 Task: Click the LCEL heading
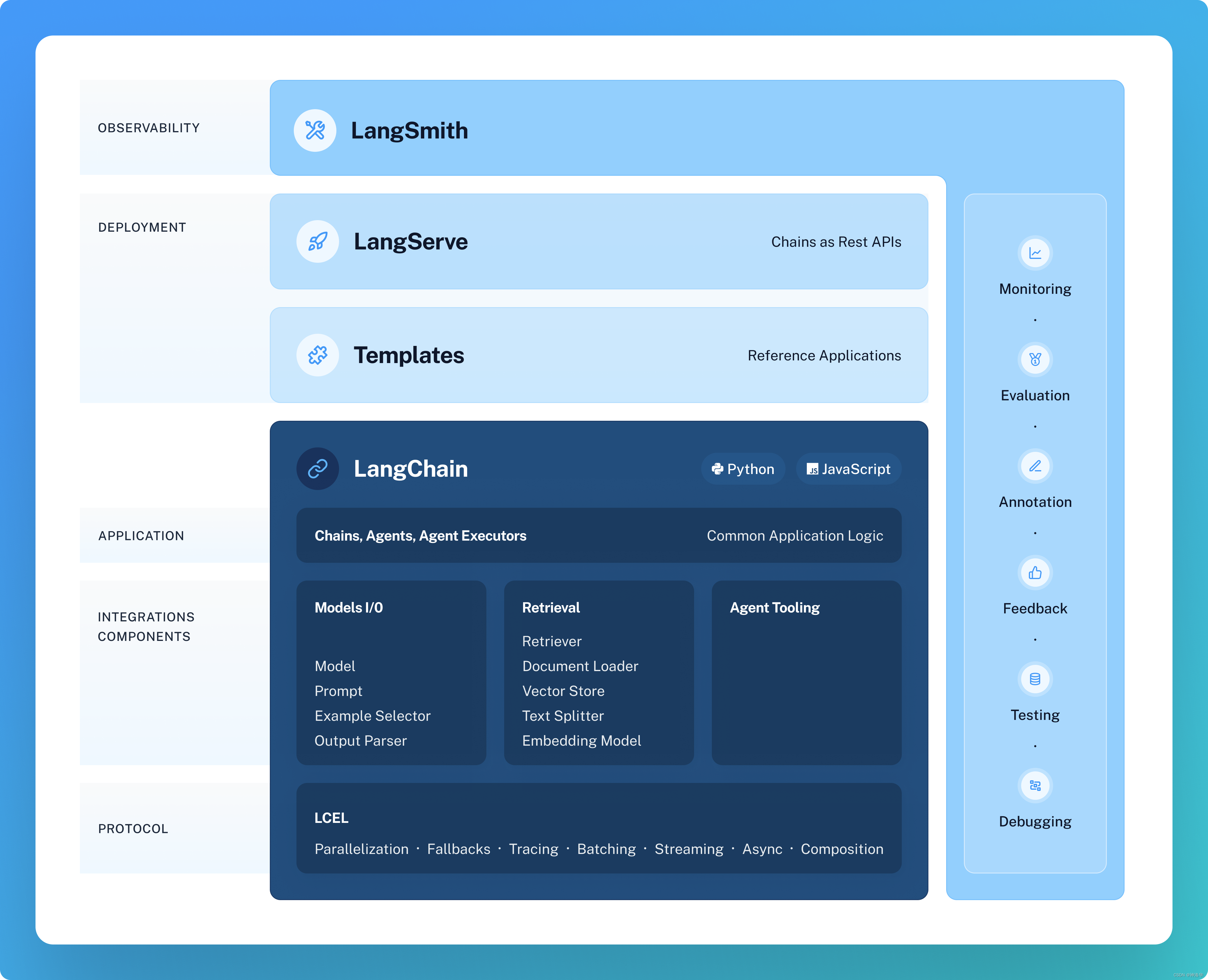pyautogui.click(x=331, y=818)
